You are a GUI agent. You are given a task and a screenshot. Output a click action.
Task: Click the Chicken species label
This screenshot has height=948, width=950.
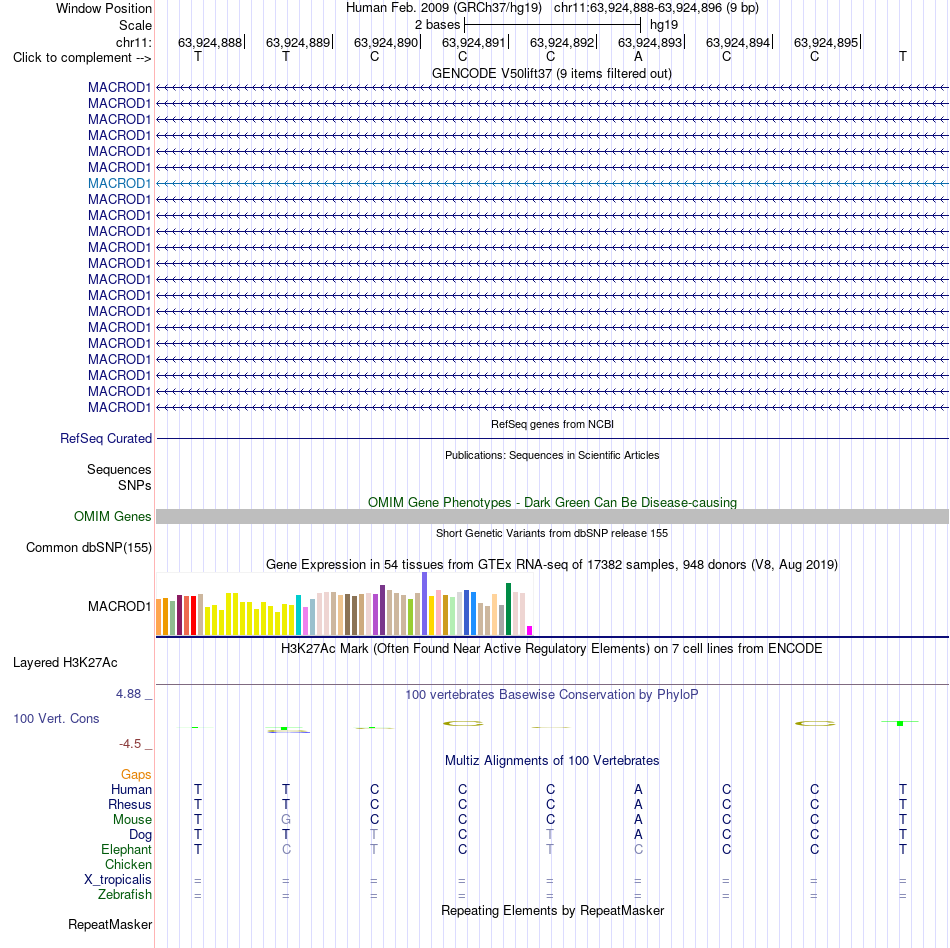click(128, 864)
